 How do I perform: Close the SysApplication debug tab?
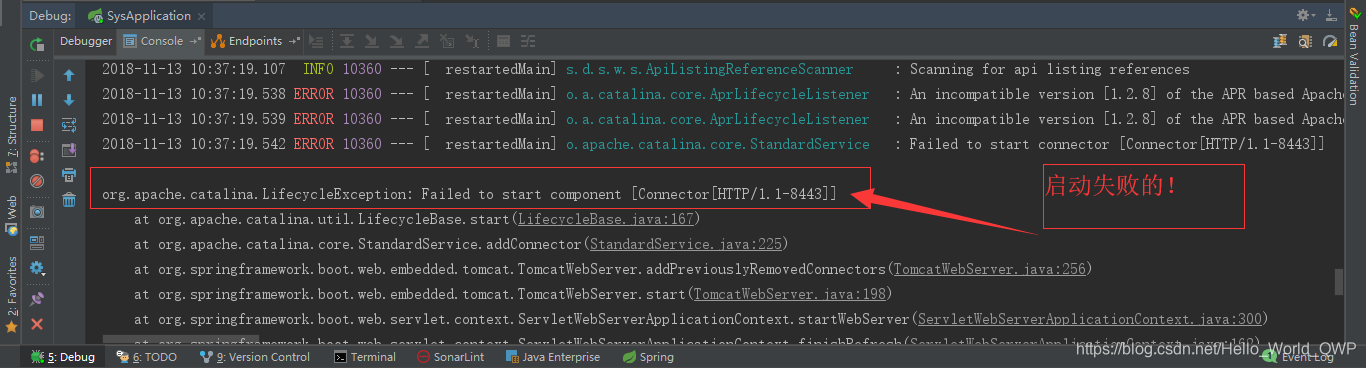click(x=202, y=16)
